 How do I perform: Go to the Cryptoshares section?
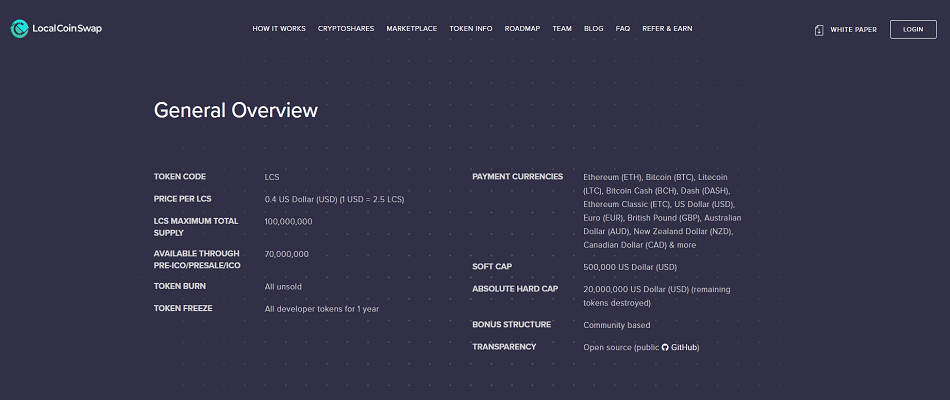[346, 29]
